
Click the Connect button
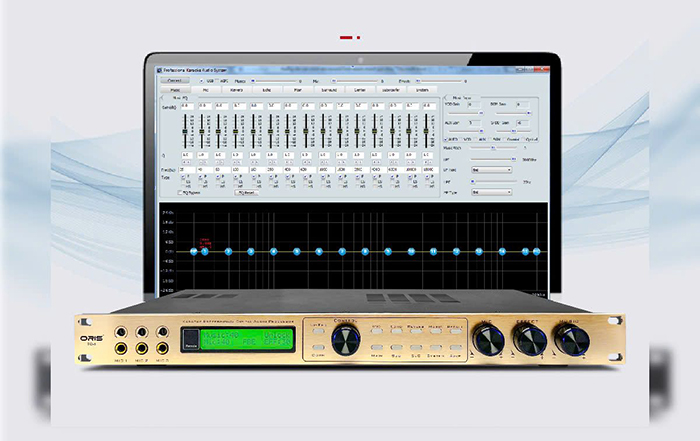[175, 81]
